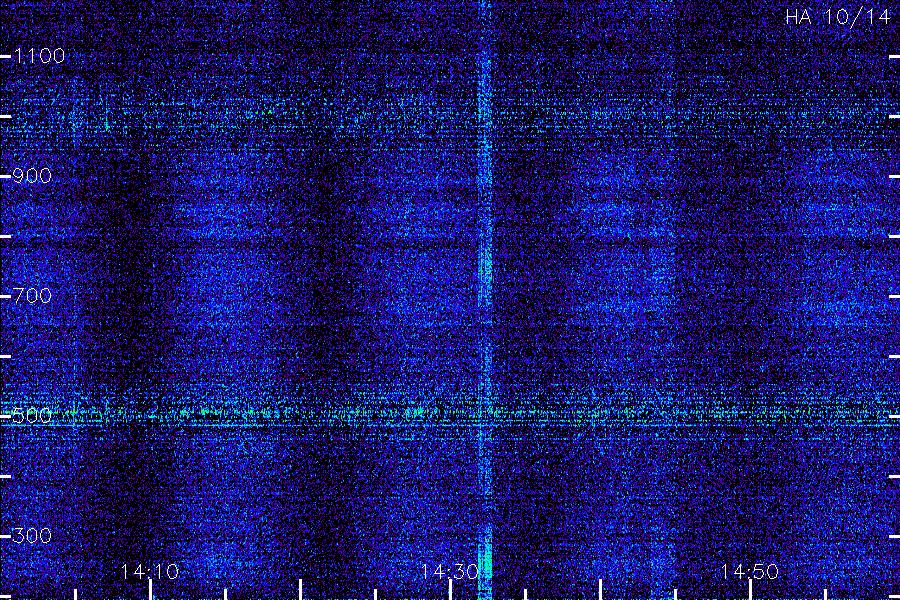Click the 14:30 time axis label

(x=450, y=572)
